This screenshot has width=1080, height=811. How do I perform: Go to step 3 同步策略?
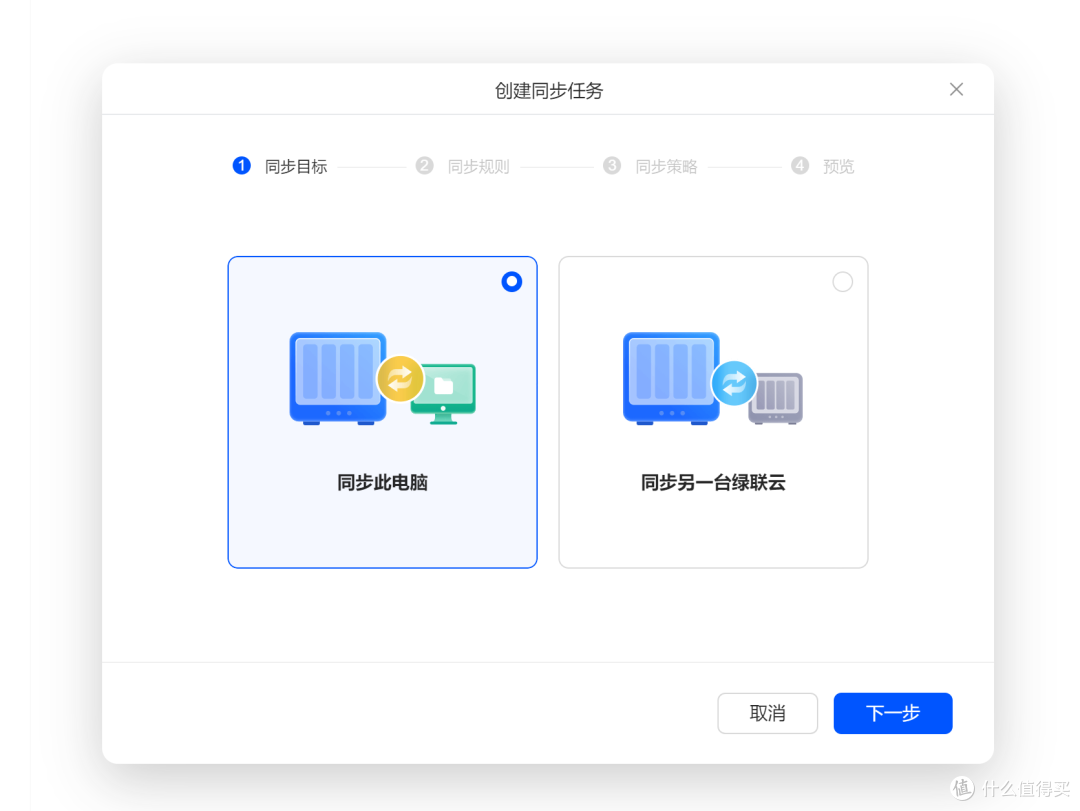coord(650,166)
